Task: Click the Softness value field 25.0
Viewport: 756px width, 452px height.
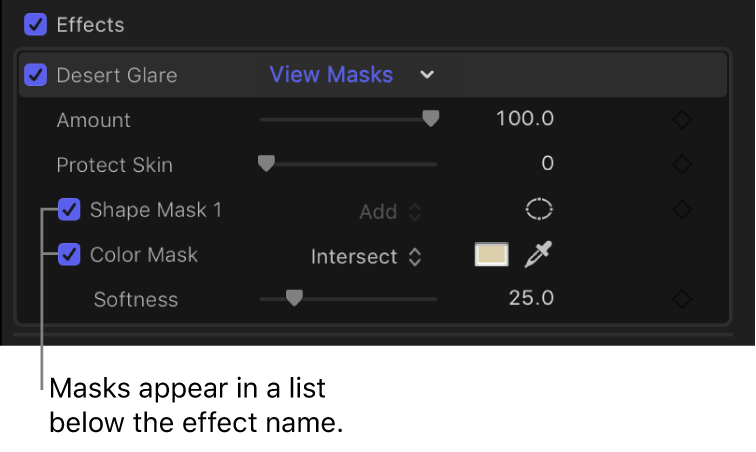Action: [531, 298]
